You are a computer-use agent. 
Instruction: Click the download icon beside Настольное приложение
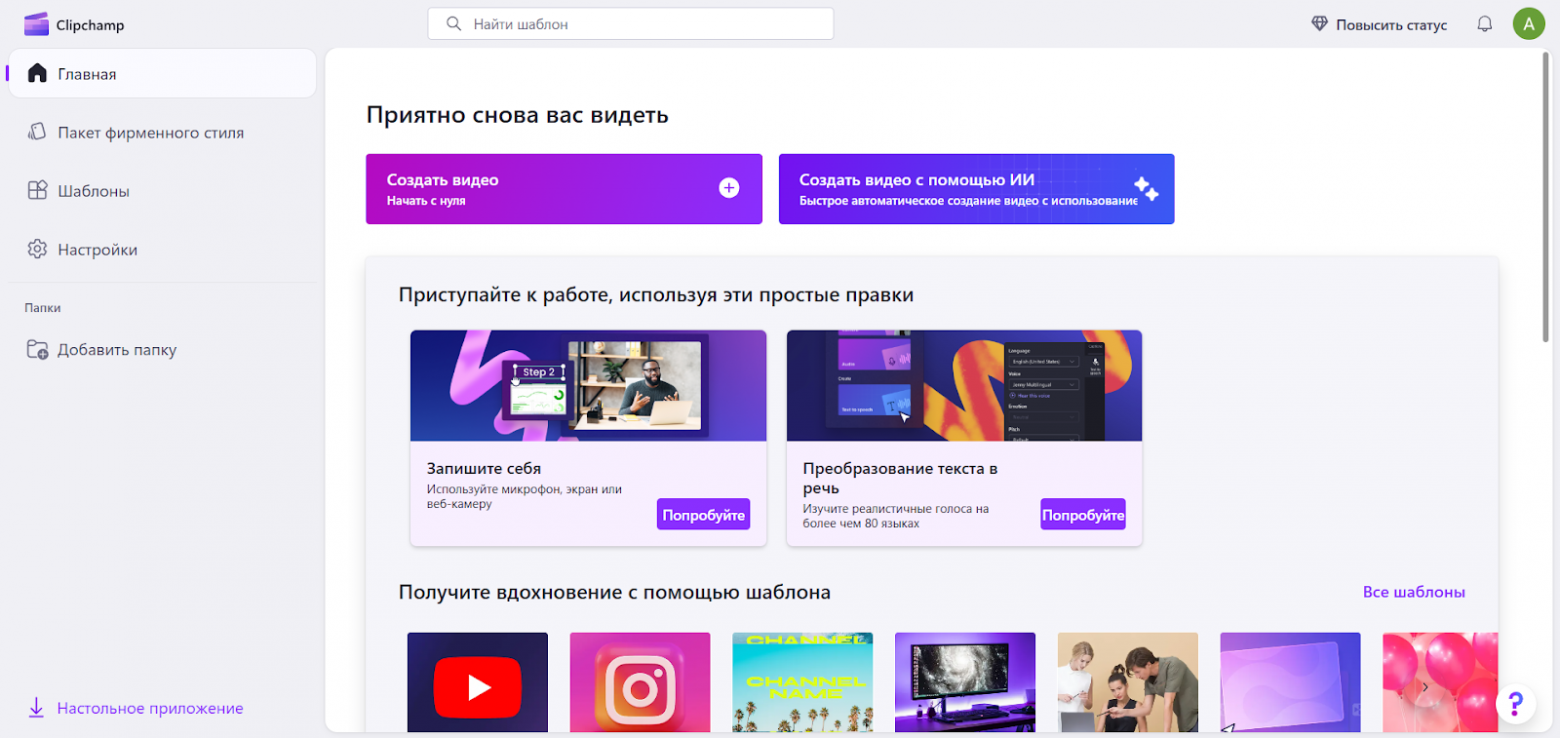(36, 707)
